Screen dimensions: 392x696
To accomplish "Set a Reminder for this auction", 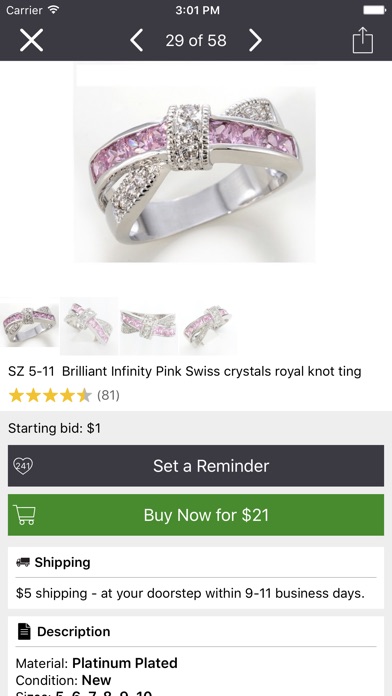I will click(196, 466).
